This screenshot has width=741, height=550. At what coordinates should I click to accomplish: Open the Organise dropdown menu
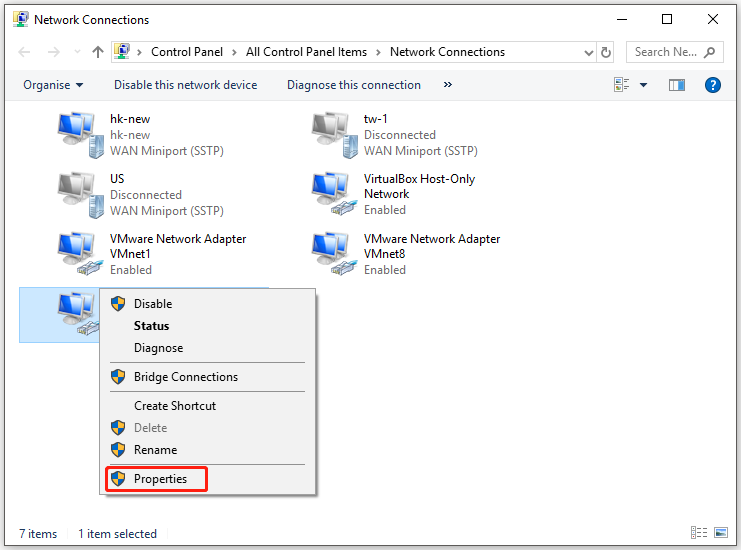[x=53, y=85]
